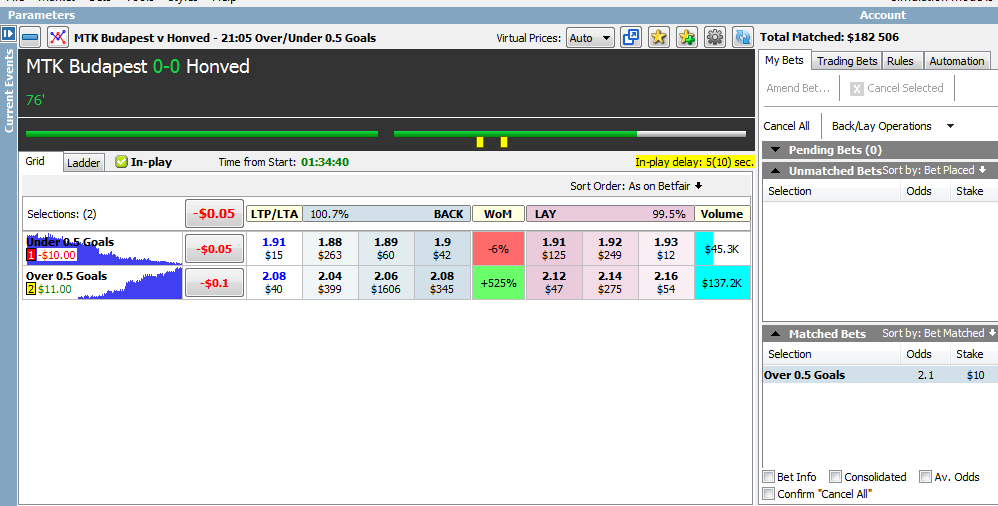Select the Over 0.5 Goals matched bet row
This screenshot has width=998, height=506.
(880, 375)
